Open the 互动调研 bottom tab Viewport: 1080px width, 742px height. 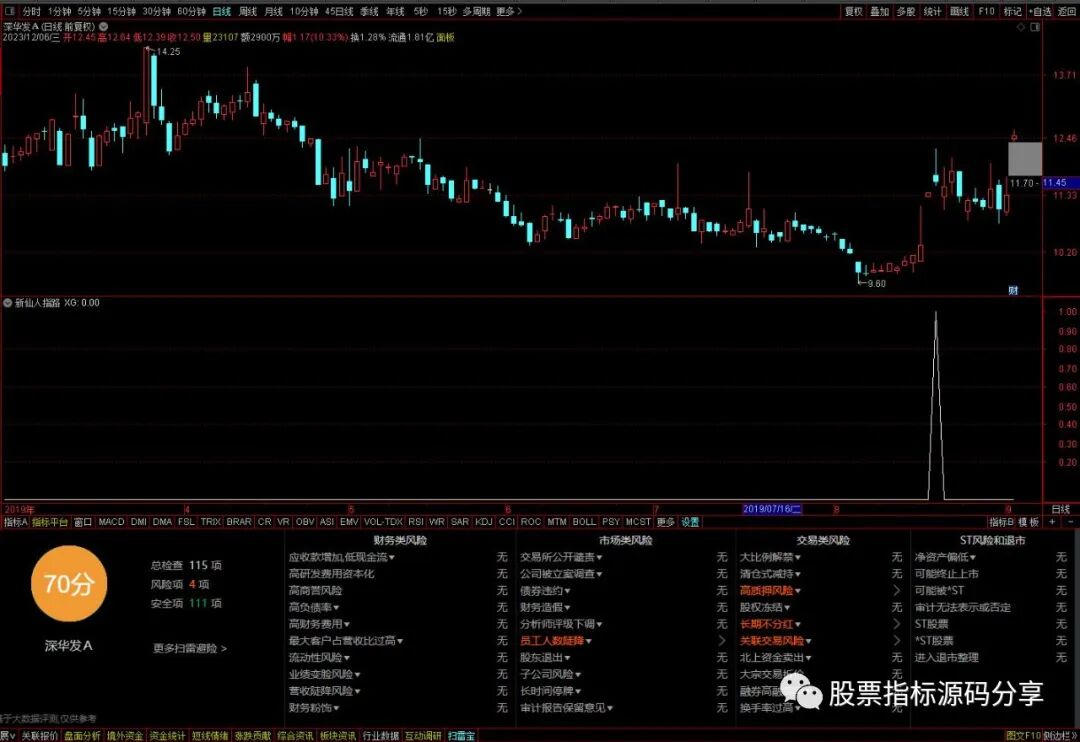click(422, 736)
